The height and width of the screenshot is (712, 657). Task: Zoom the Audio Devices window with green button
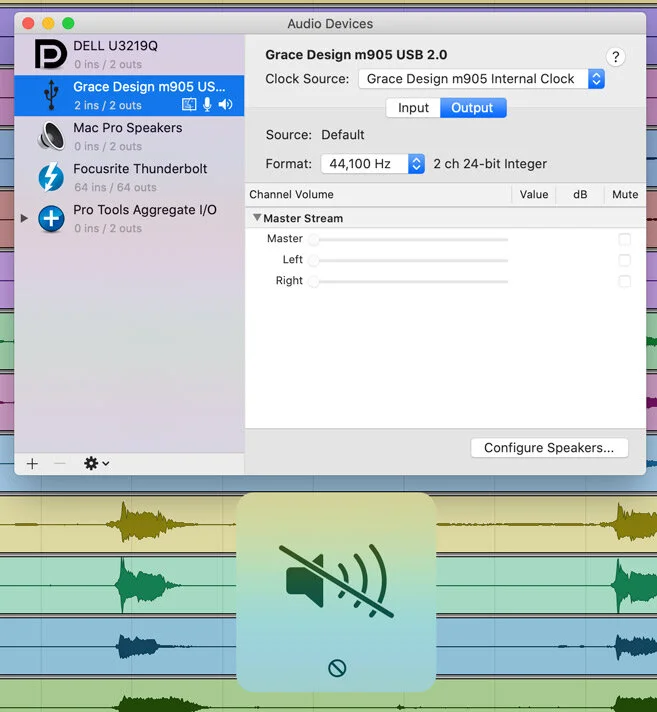(68, 23)
